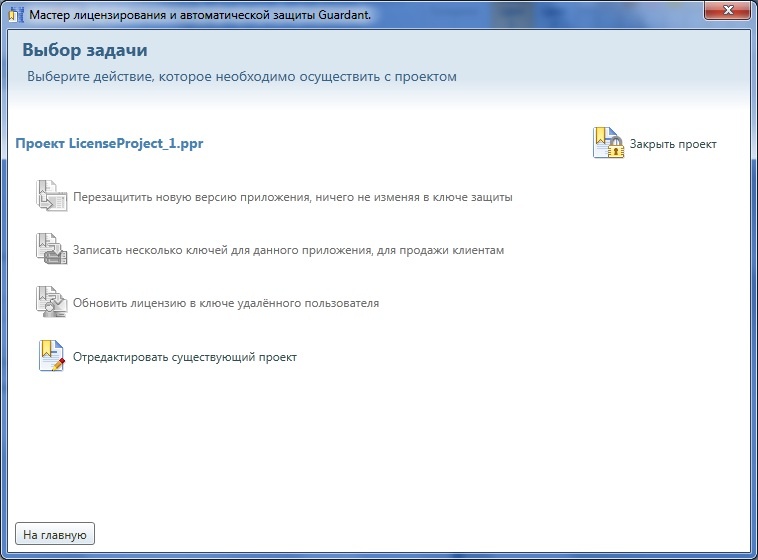Image resolution: width=758 pixels, height=560 pixels.
Task: Click the blue header banner background
Action: click(600, 60)
